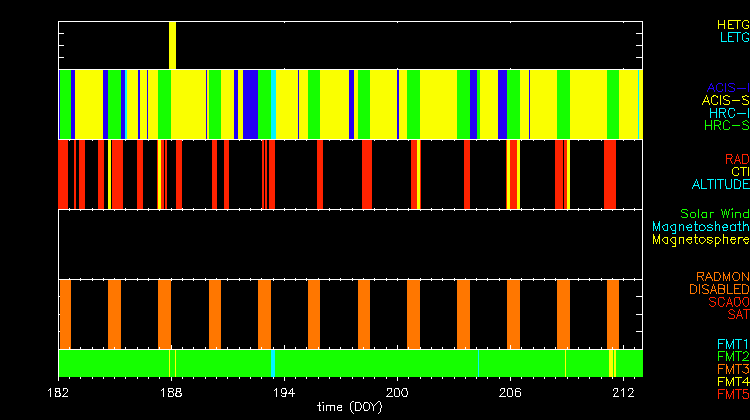The image size is (750, 420).
Task: Click the yellow segment in green strip near 212
Action: [x=612, y=362]
